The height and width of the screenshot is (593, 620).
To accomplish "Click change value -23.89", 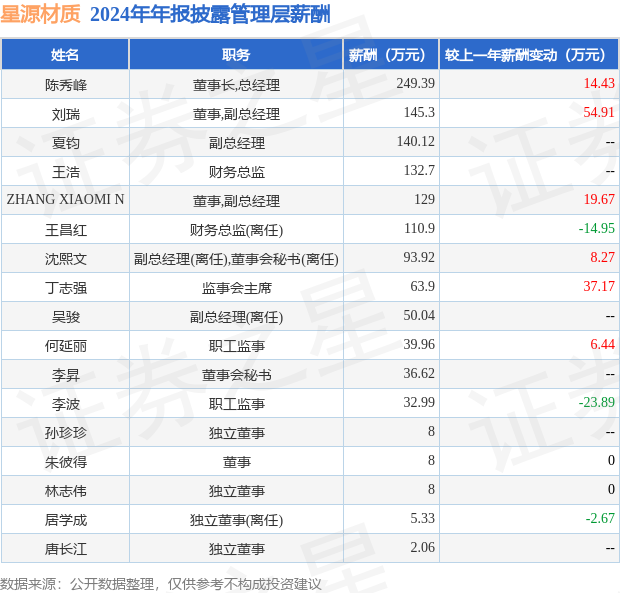I will pyautogui.click(x=597, y=402).
